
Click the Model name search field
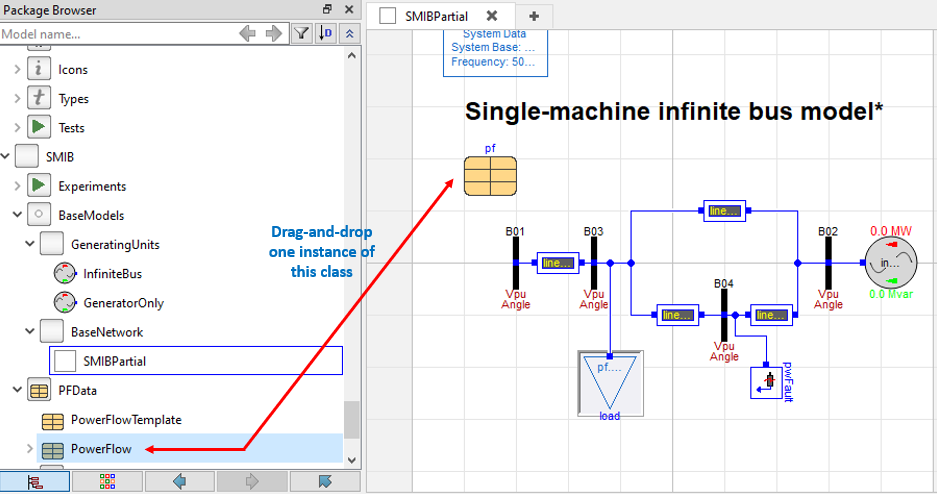115,34
